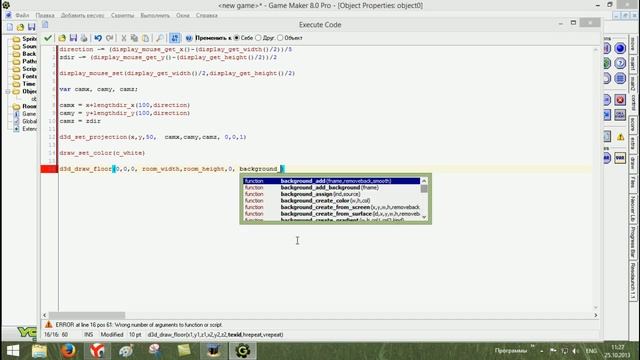Apply code to Себе (self) option
This screenshot has height=360, width=640.
click(x=244, y=38)
